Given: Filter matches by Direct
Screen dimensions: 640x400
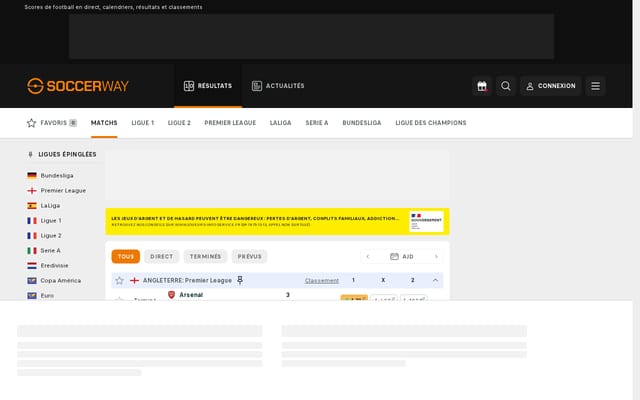Looking at the screenshot, I should 162,256.
